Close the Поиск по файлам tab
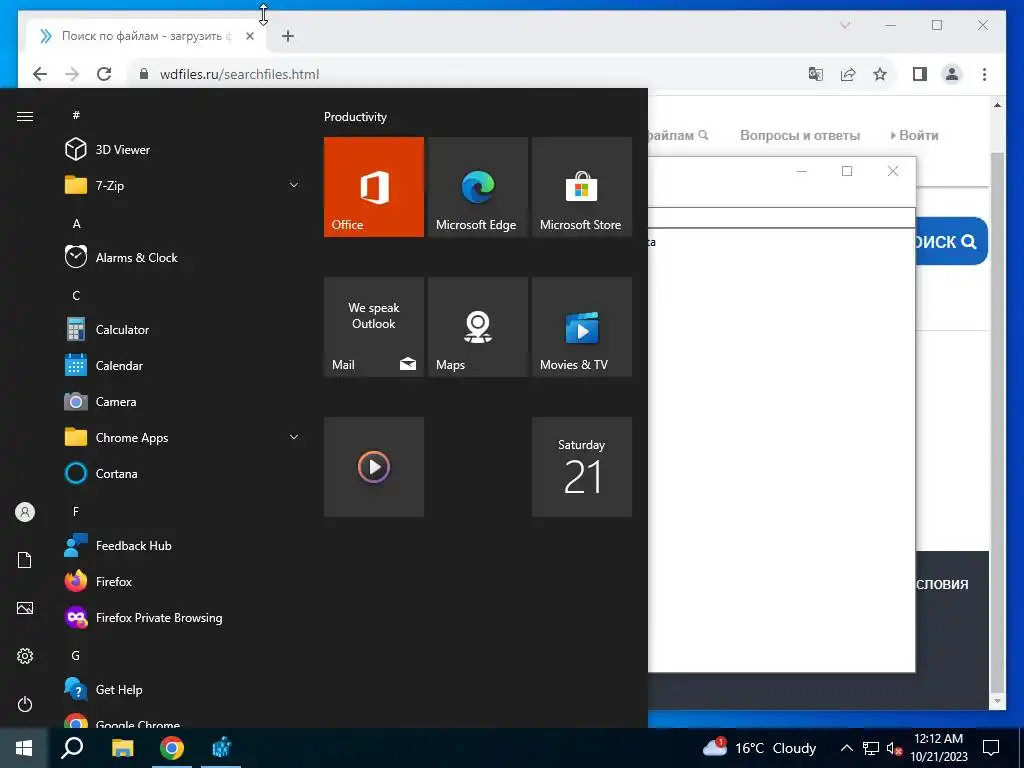 pos(249,36)
